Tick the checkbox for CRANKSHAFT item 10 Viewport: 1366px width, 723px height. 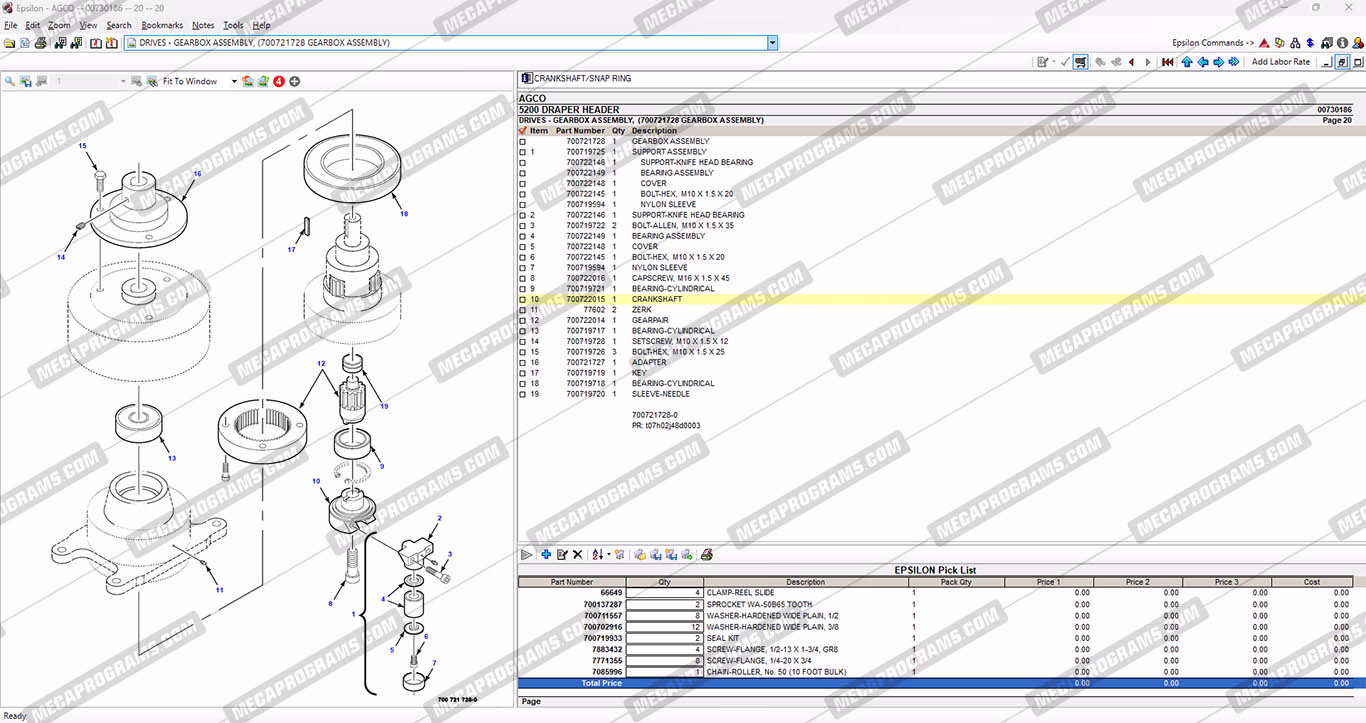click(522, 299)
